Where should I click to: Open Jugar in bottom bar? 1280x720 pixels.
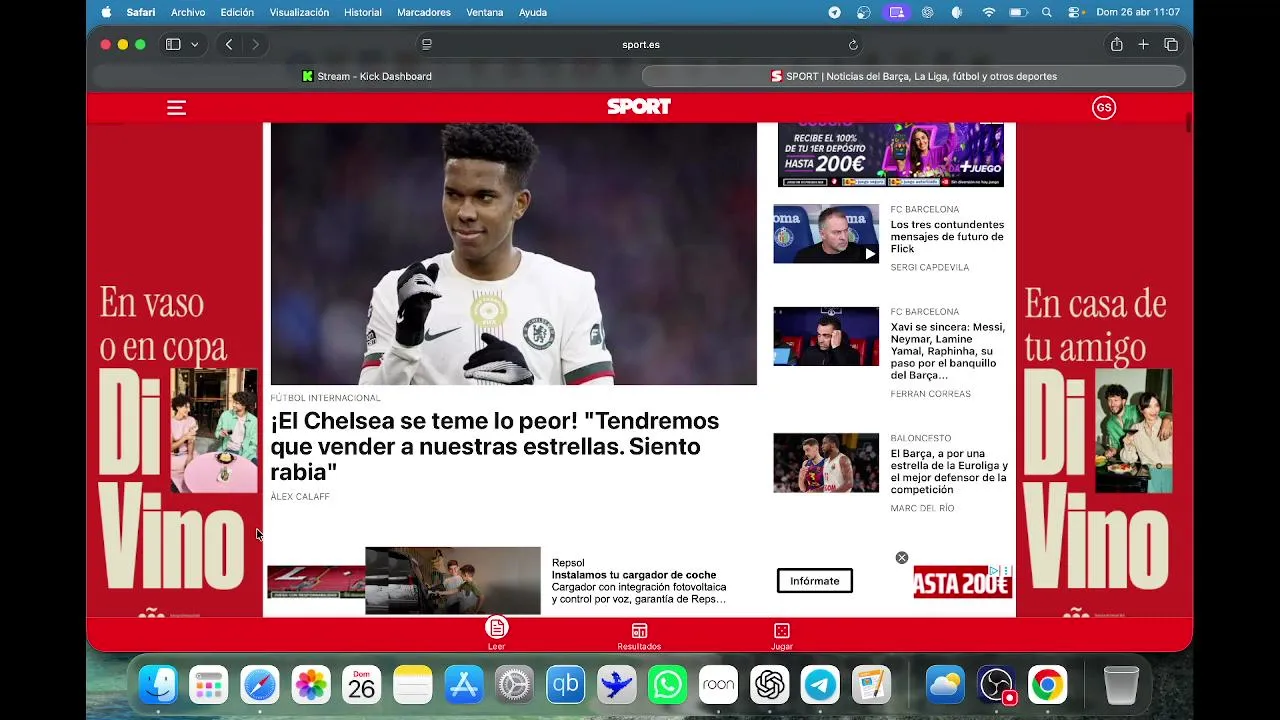782,636
